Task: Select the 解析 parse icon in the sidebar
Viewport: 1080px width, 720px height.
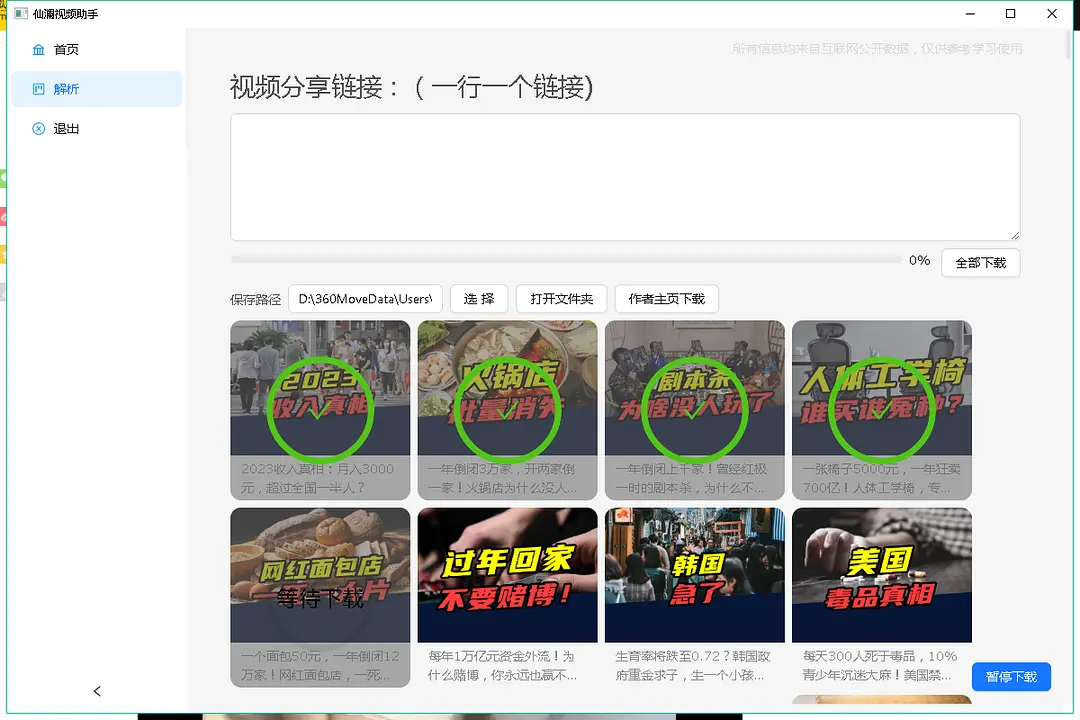Action: click(39, 89)
